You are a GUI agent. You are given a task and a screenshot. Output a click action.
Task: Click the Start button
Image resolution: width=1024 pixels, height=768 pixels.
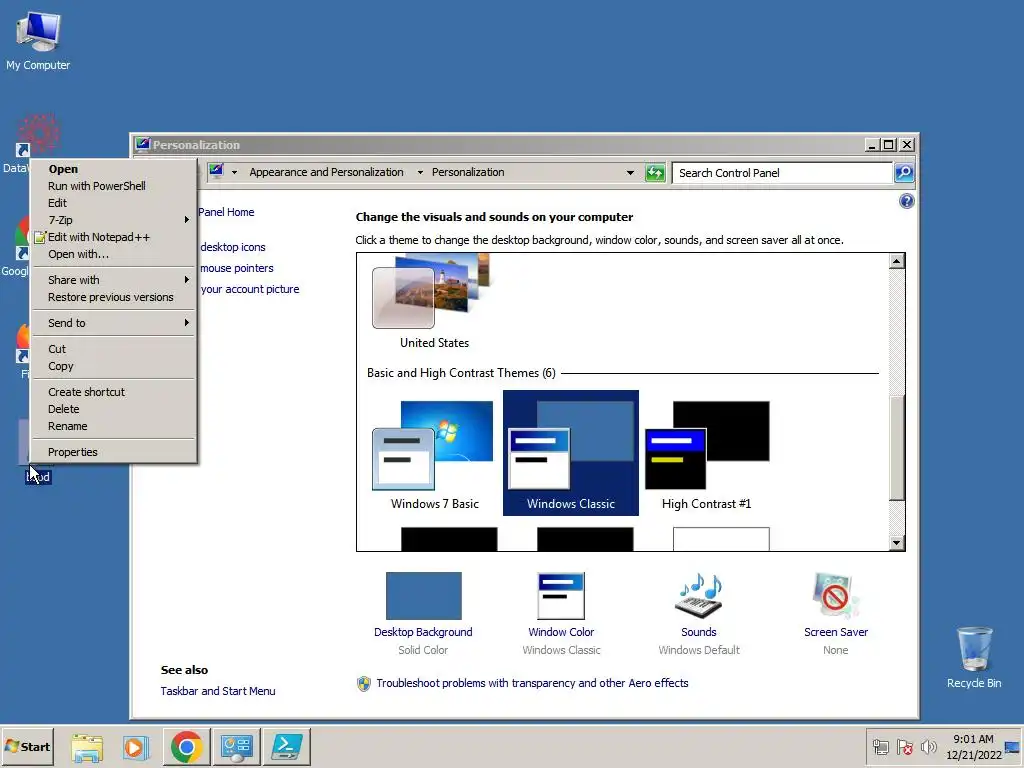coord(27,746)
